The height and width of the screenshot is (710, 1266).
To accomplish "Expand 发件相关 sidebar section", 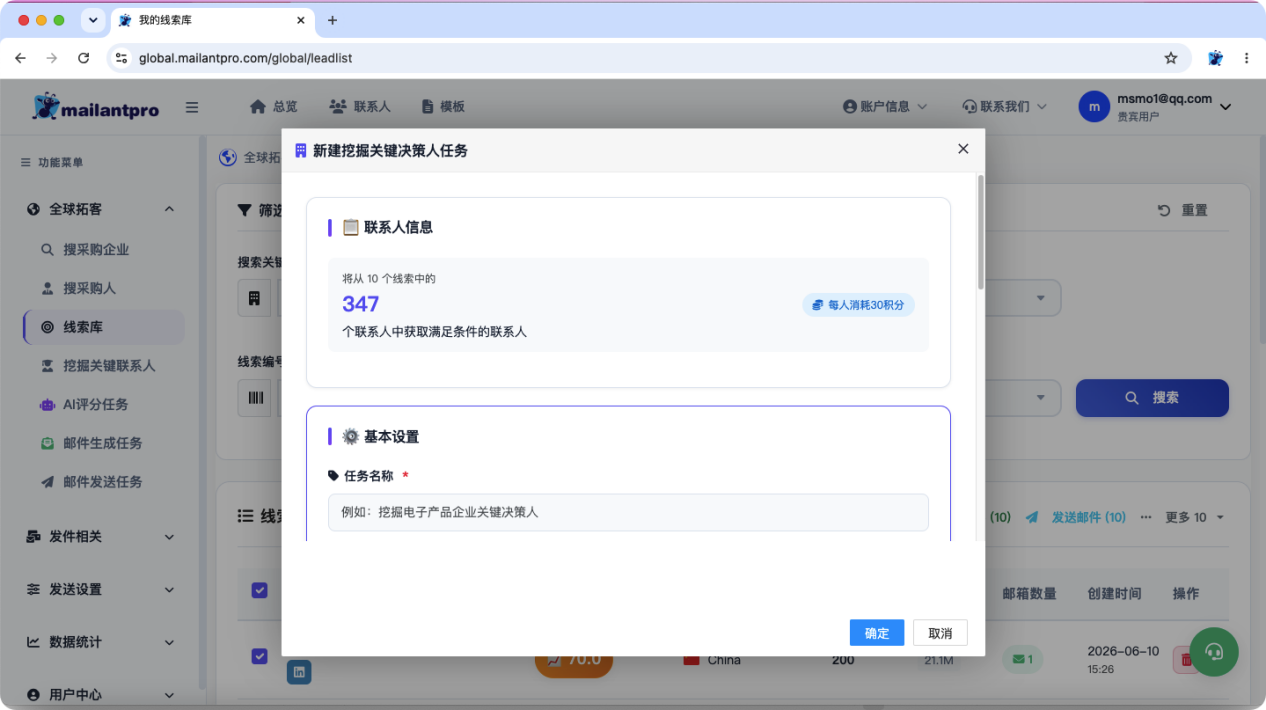I will pyautogui.click(x=100, y=537).
